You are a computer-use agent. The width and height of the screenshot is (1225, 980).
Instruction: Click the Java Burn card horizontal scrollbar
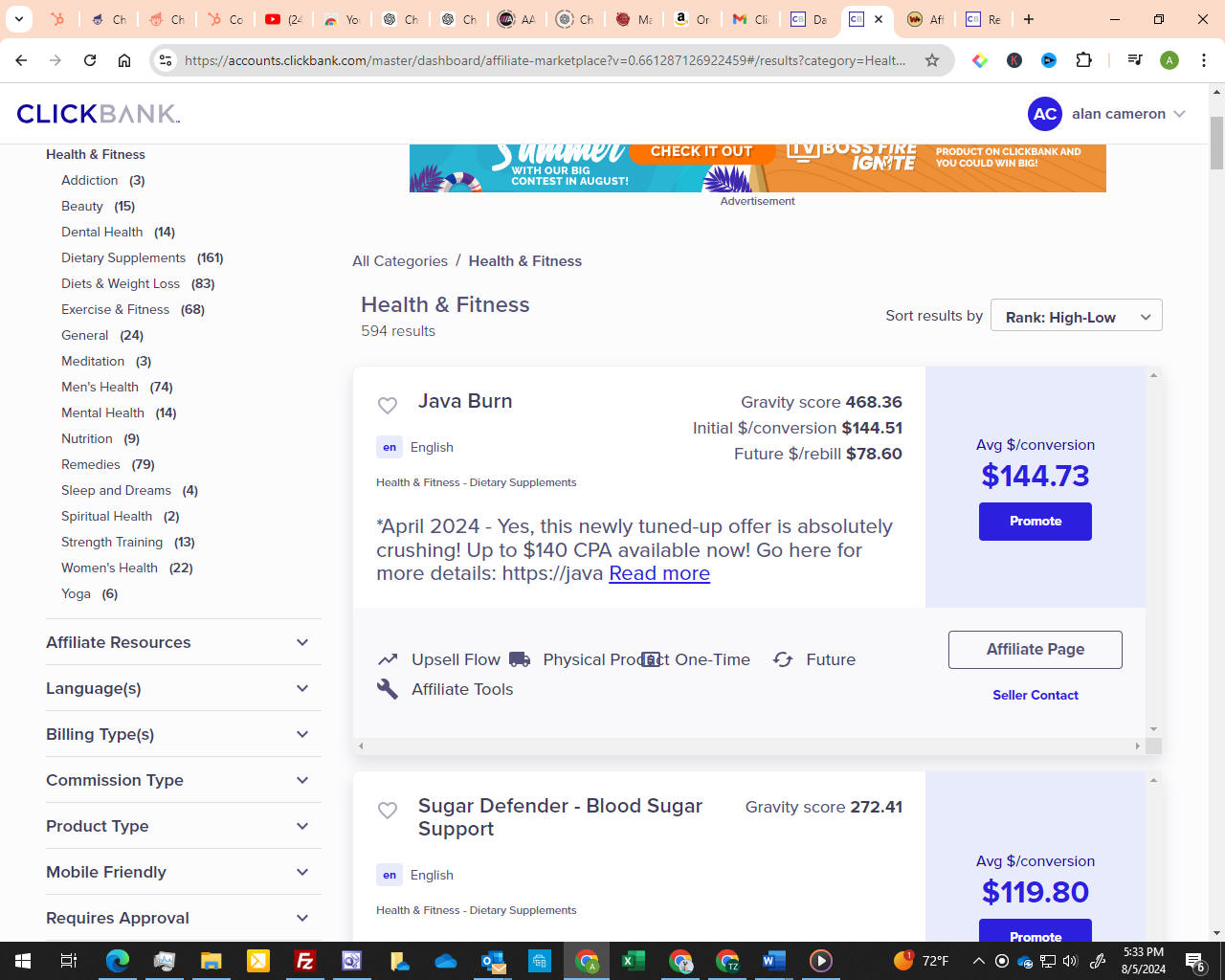tap(748, 746)
